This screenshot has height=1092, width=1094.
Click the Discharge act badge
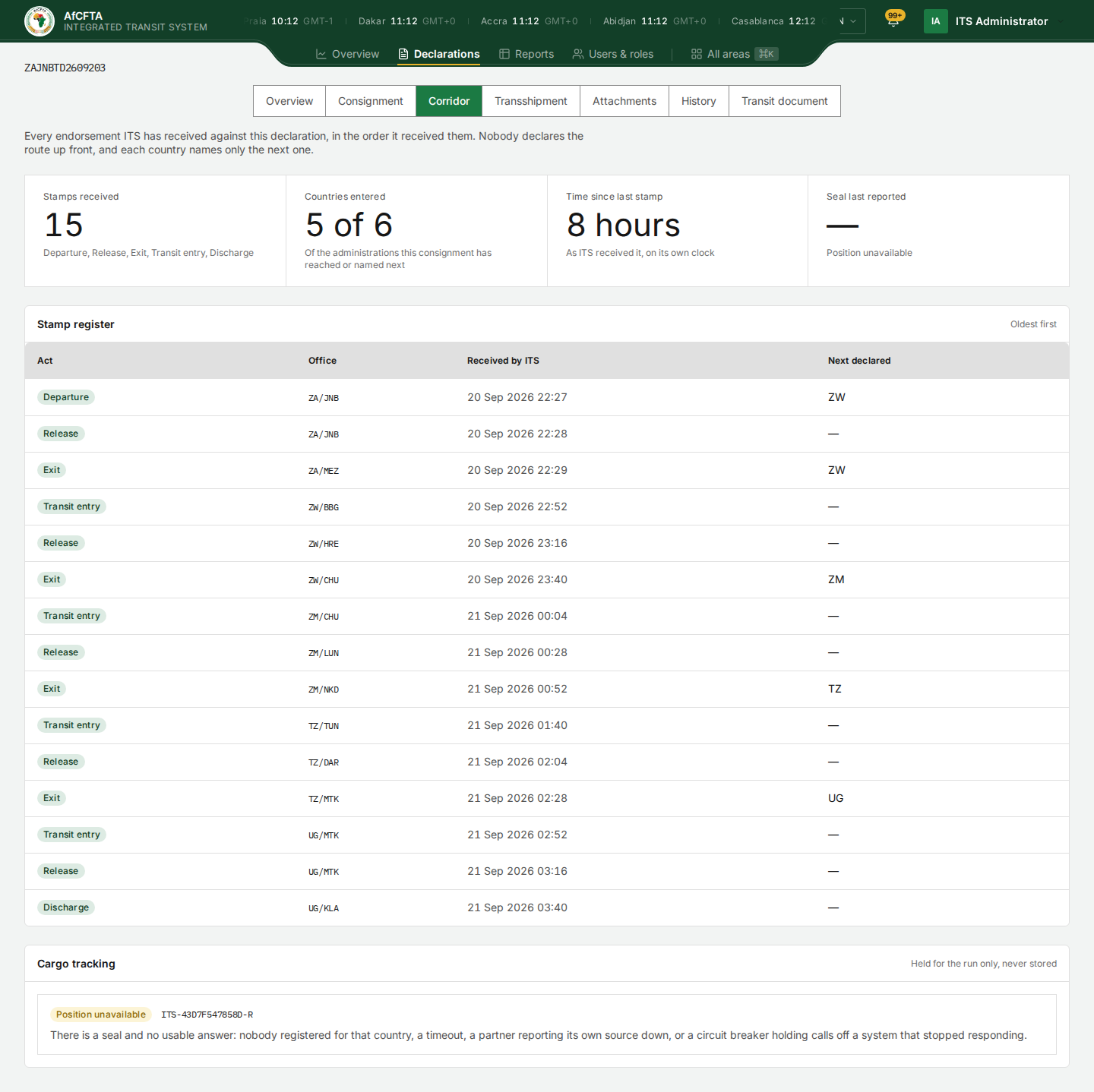(66, 907)
